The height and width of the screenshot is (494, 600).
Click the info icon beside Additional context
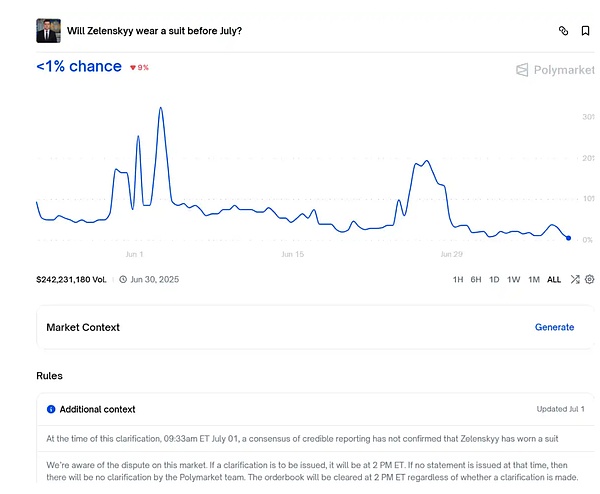[51, 409]
